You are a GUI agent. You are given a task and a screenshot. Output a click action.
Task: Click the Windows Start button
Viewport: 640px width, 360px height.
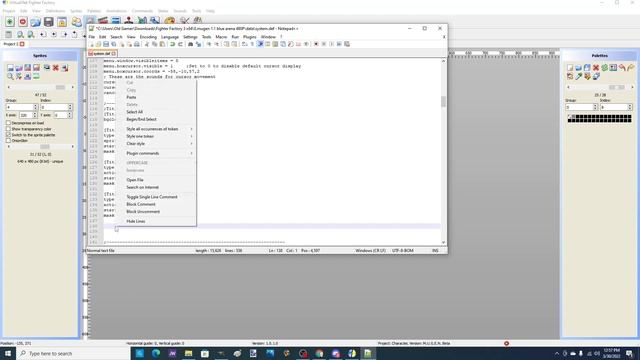pos(8,353)
